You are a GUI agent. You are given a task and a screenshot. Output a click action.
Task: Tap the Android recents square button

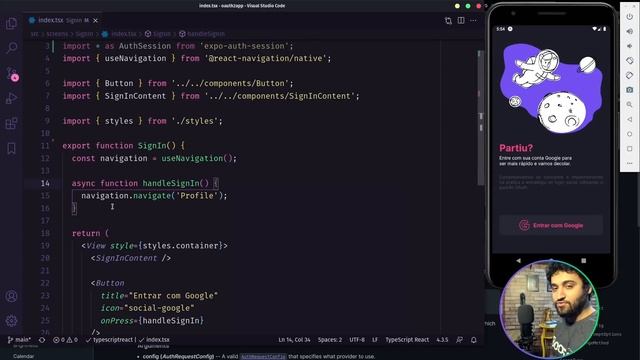pyautogui.click(x=584, y=260)
